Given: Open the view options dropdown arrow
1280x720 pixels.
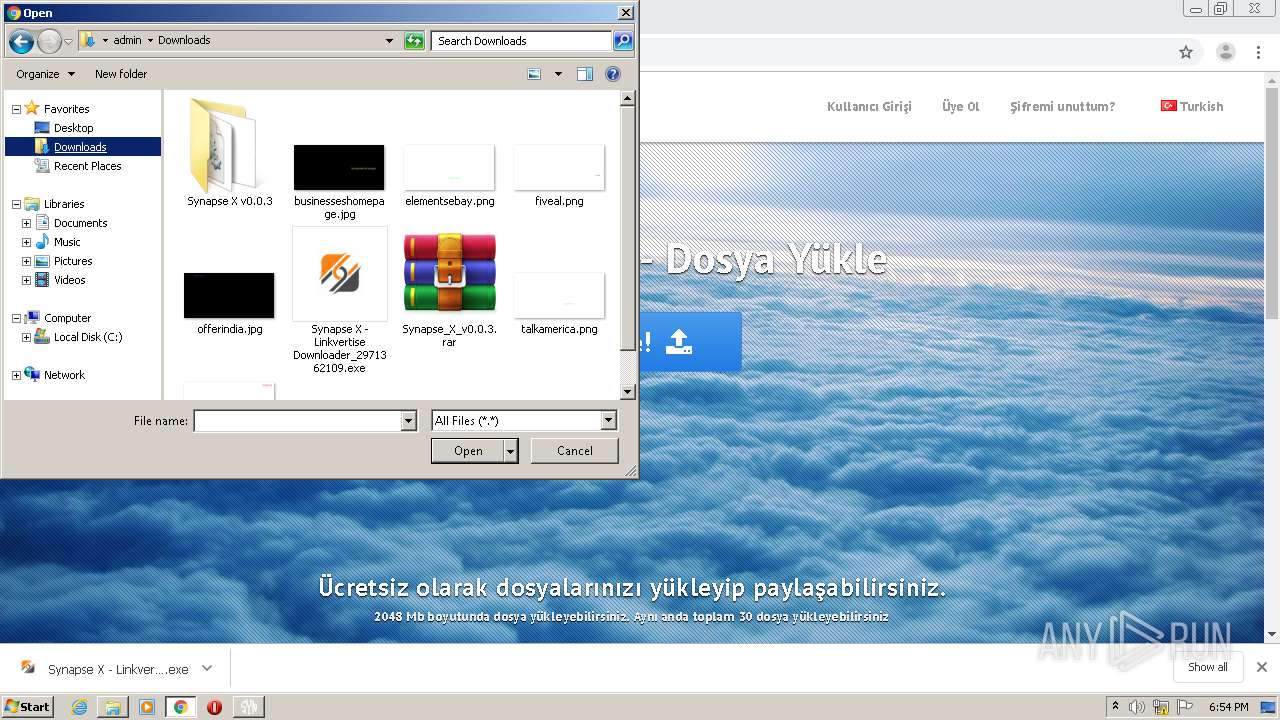Looking at the screenshot, I should [x=558, y=74].
